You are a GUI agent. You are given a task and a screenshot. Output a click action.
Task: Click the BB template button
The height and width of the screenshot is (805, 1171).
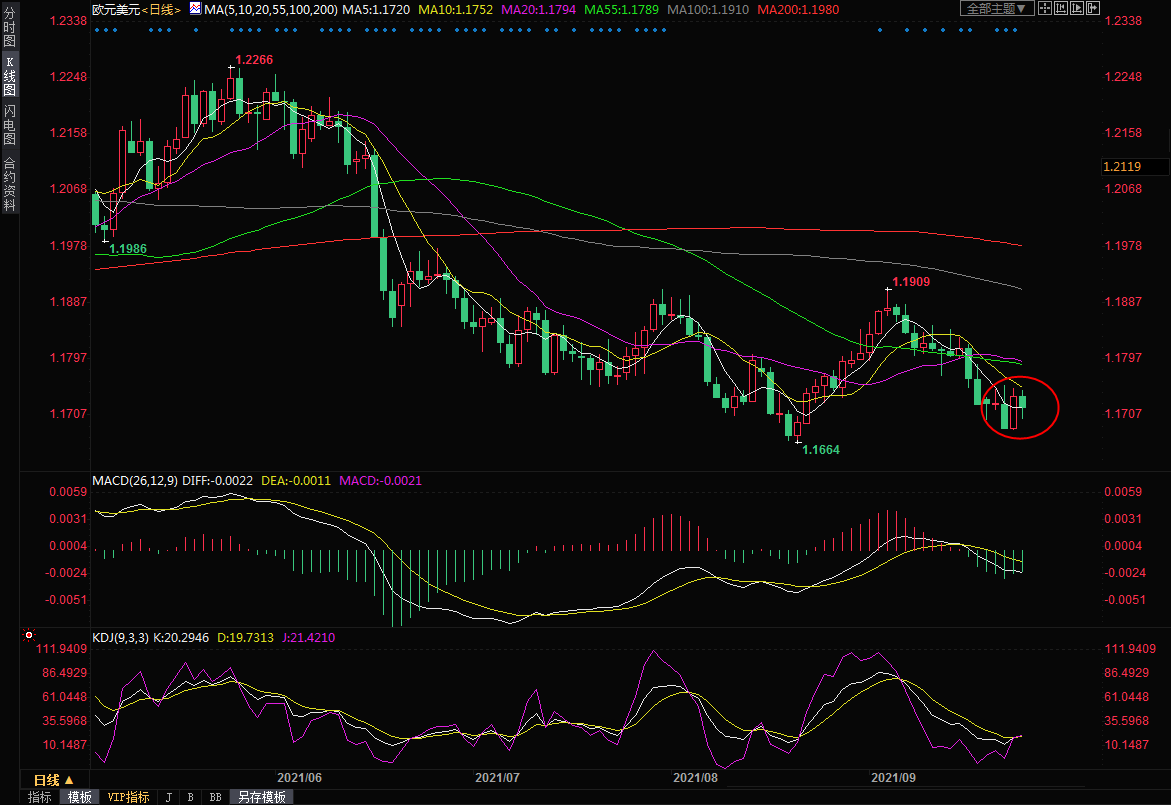click(215, 797)
